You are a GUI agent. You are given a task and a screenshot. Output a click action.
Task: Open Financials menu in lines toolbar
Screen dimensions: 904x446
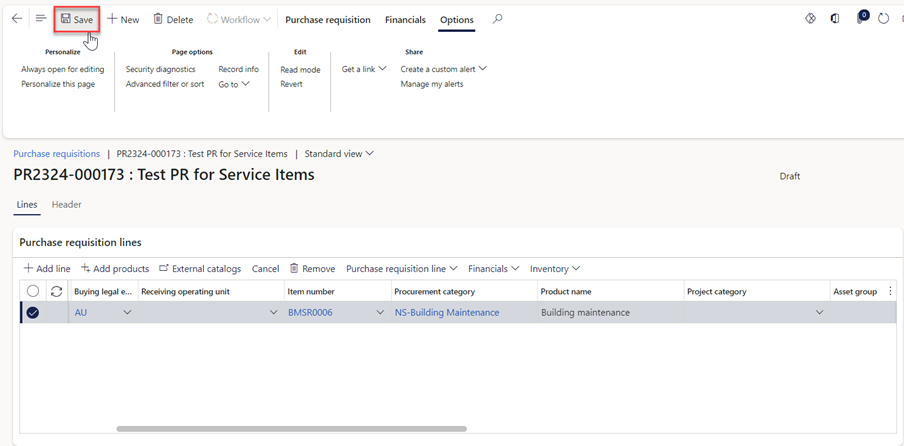click(494, 269)
